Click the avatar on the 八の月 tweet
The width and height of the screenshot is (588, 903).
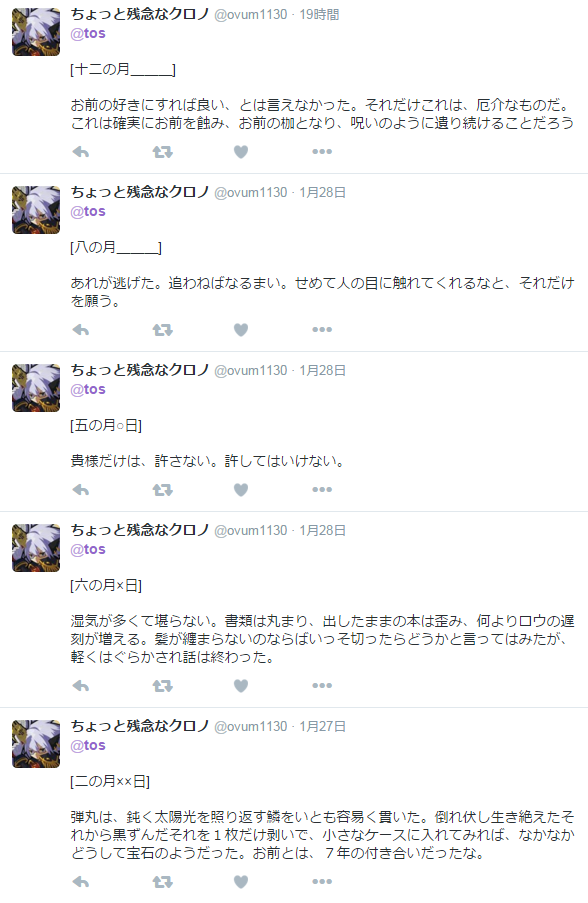click(36, 210)
